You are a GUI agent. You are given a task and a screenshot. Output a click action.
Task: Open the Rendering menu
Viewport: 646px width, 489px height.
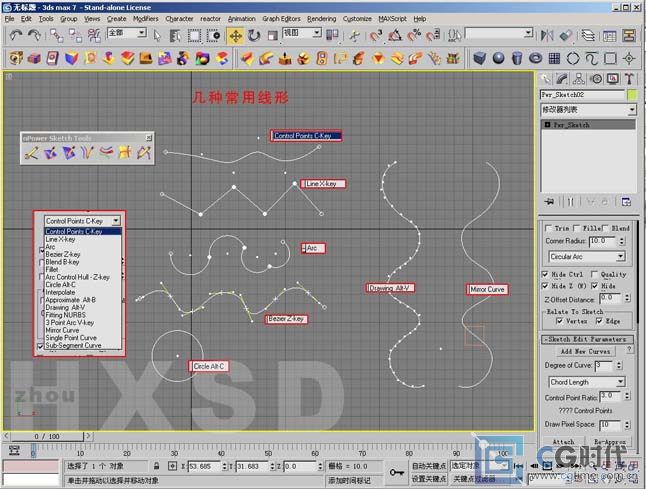(321, 19)
